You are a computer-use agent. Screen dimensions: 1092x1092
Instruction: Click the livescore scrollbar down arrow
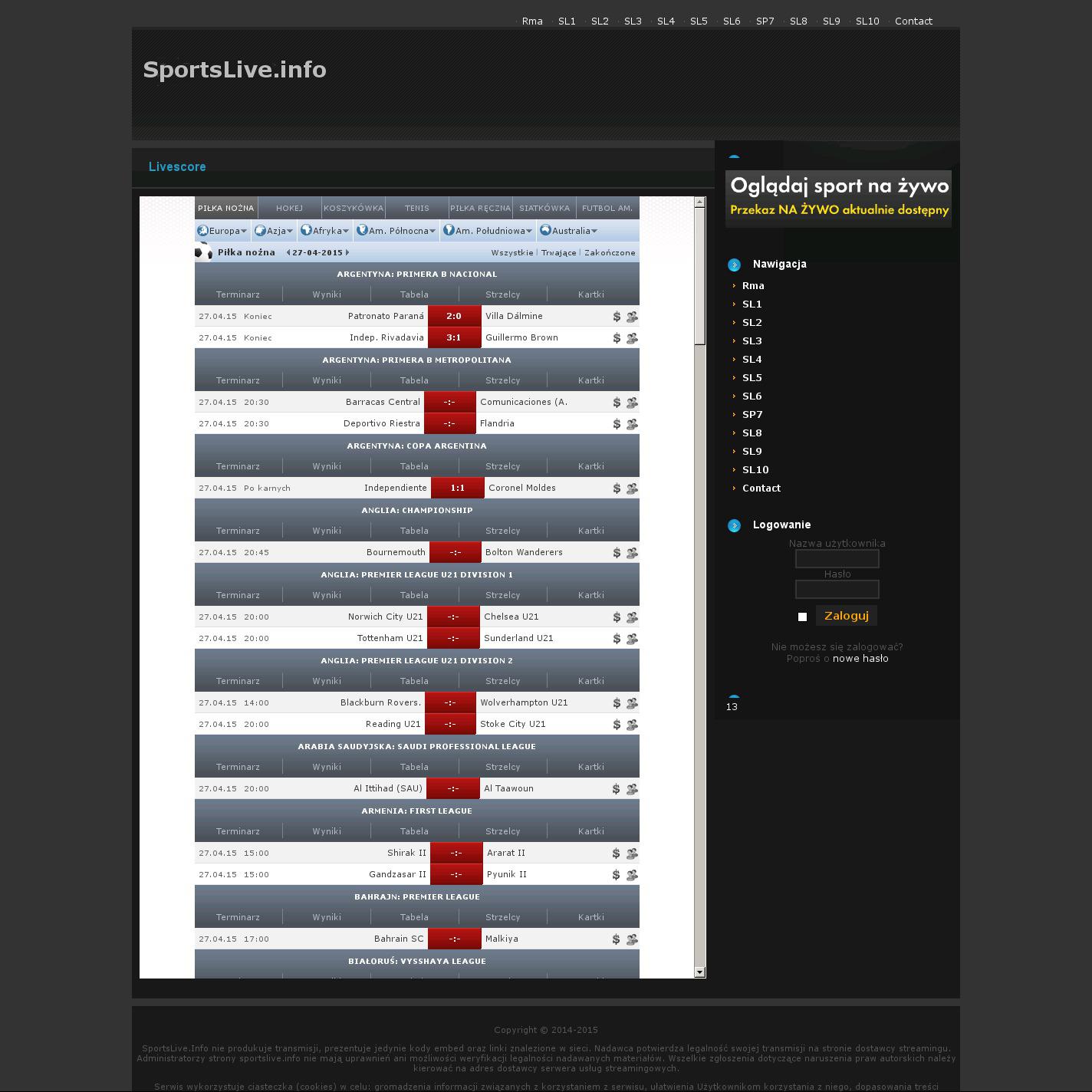click(699, 972)
